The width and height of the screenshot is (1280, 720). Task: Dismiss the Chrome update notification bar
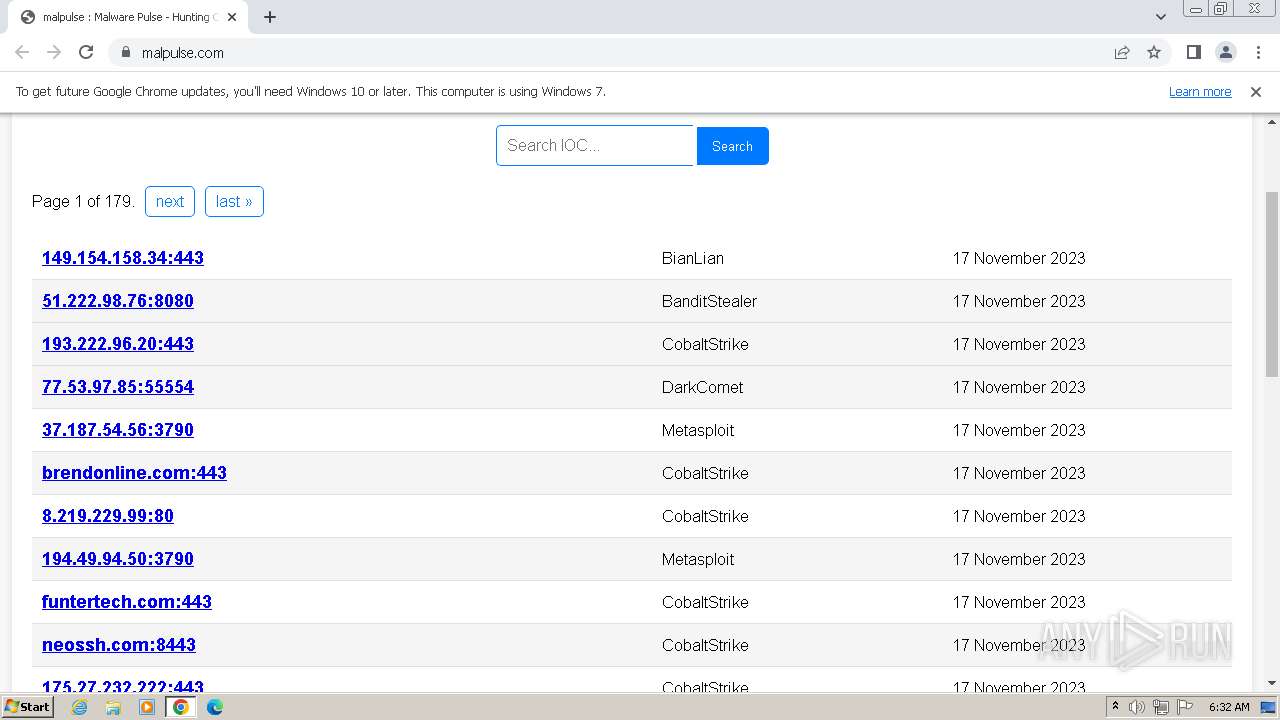[1256, 91]
